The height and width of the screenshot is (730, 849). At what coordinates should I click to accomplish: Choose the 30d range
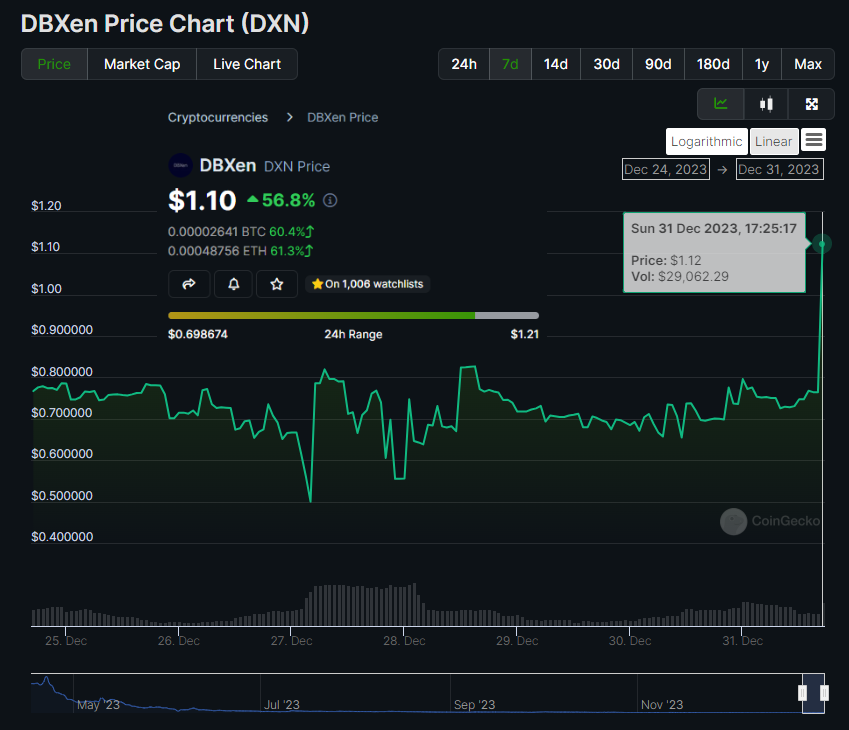606,64
